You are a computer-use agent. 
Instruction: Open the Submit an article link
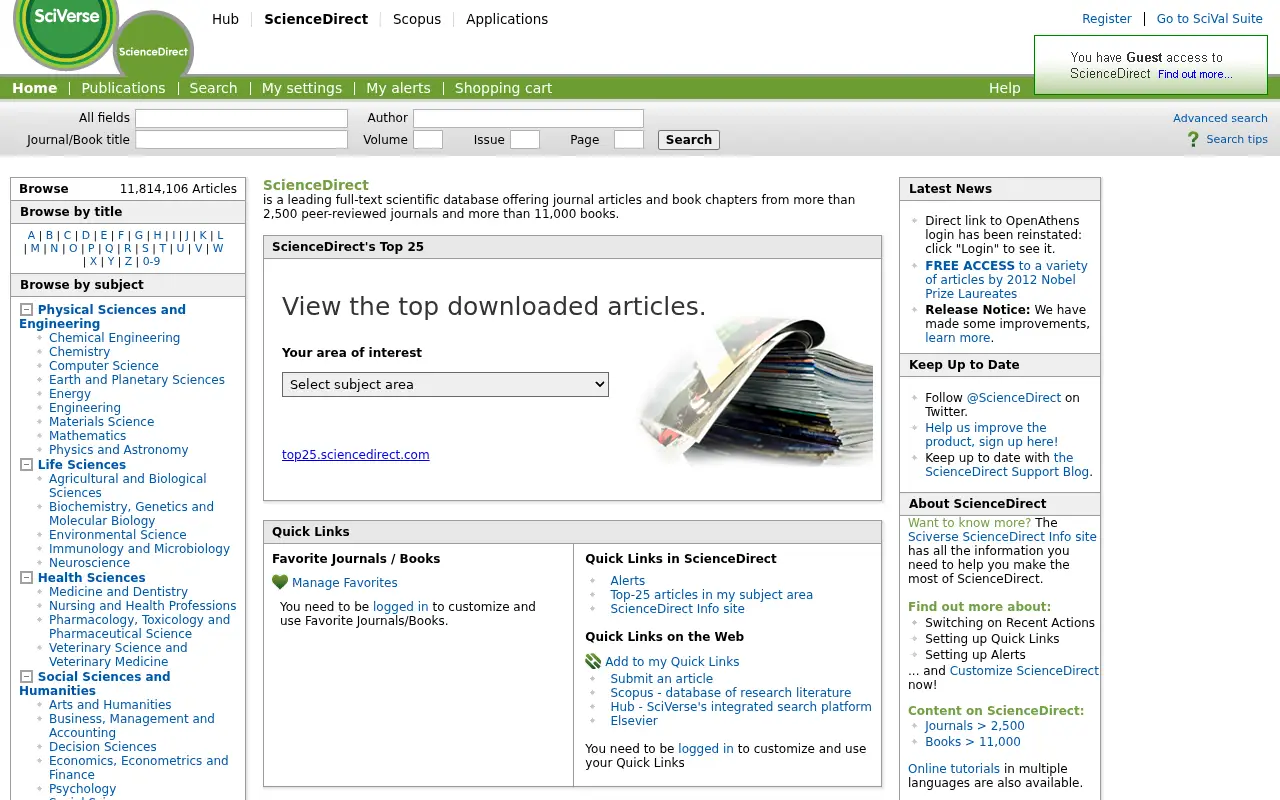(x=662, y=679)
